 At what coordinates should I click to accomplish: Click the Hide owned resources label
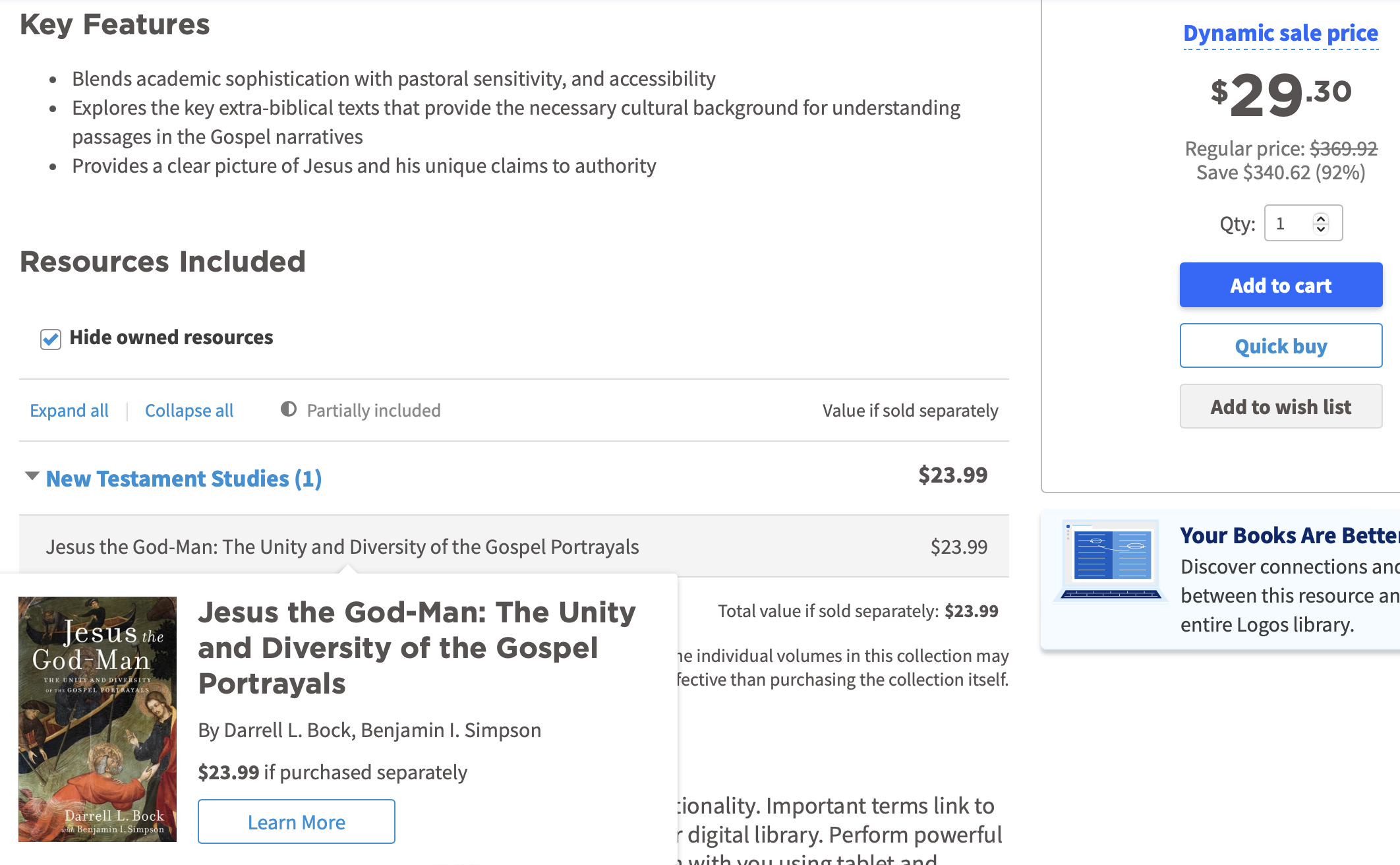[x=171, y=338]
